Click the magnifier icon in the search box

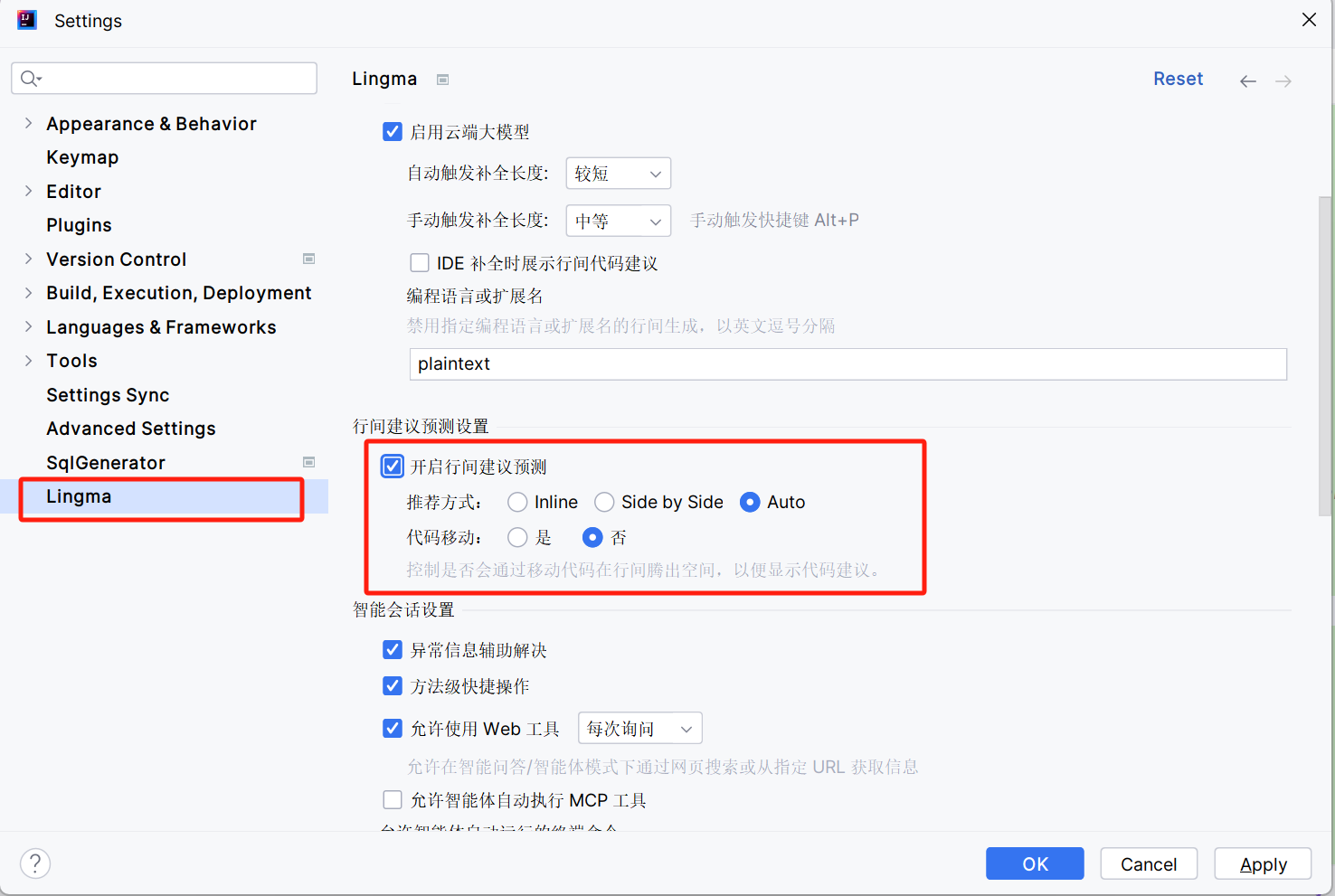coord(29,78)
